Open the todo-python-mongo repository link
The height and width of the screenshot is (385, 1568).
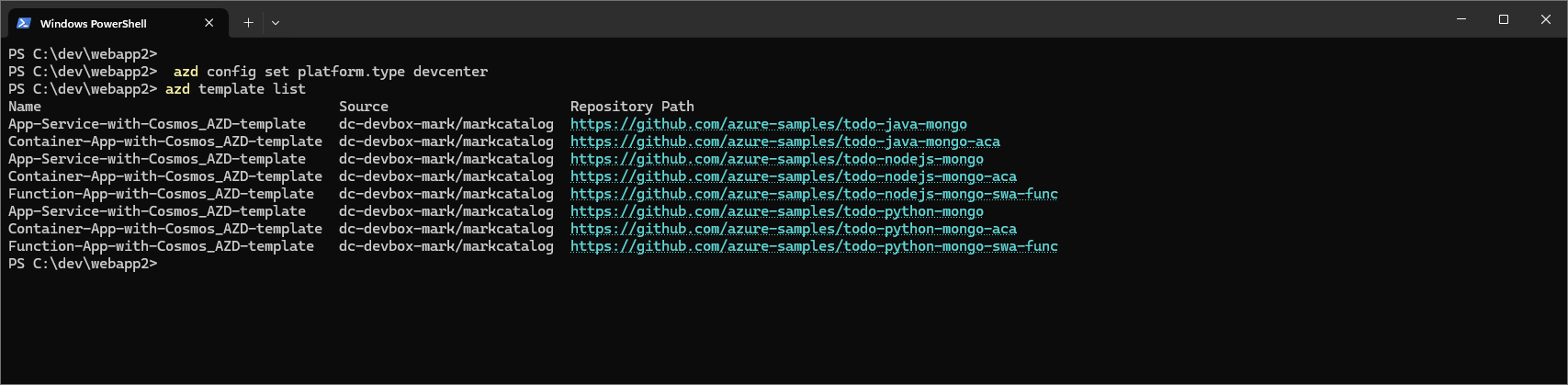pos(776,211)
